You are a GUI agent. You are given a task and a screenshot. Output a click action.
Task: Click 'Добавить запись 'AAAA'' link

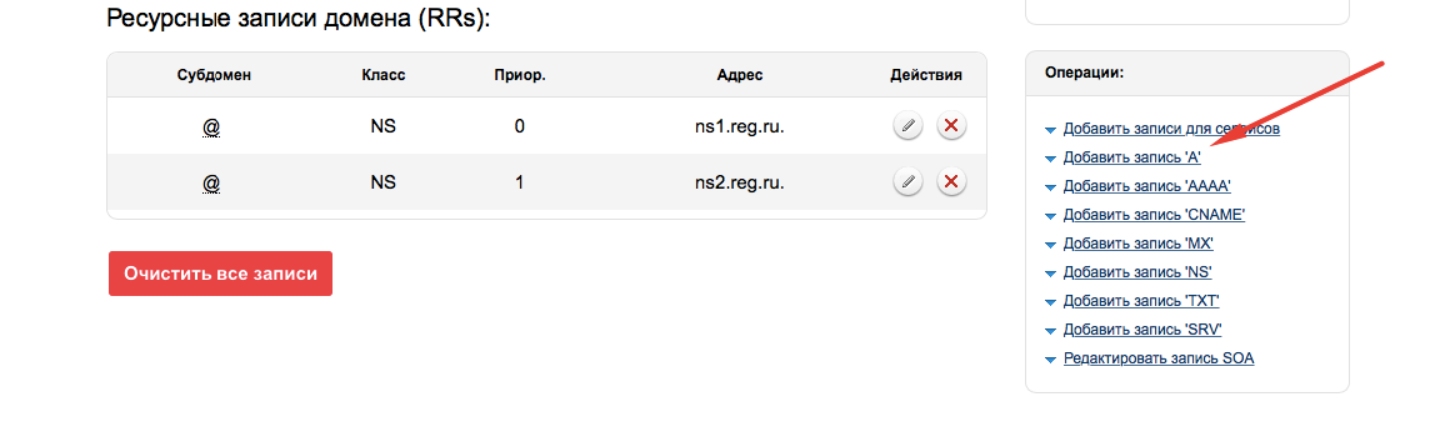pos(1146,186)
